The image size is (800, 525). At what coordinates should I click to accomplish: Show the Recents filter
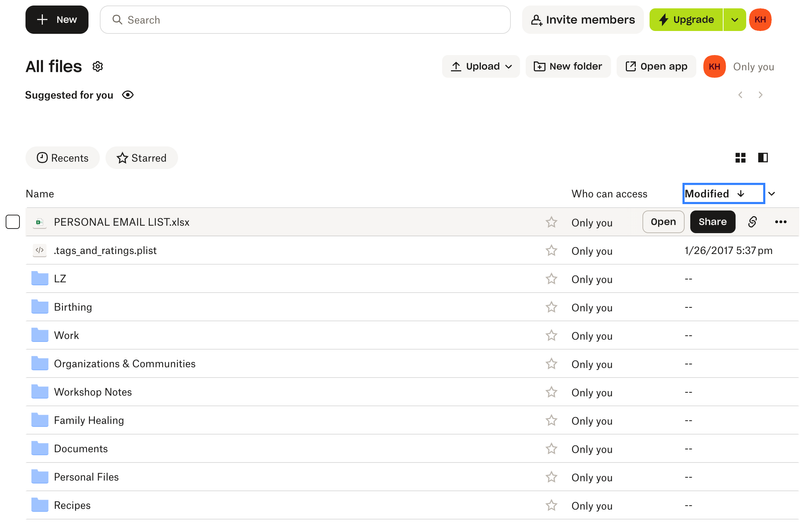click(62, 158)
